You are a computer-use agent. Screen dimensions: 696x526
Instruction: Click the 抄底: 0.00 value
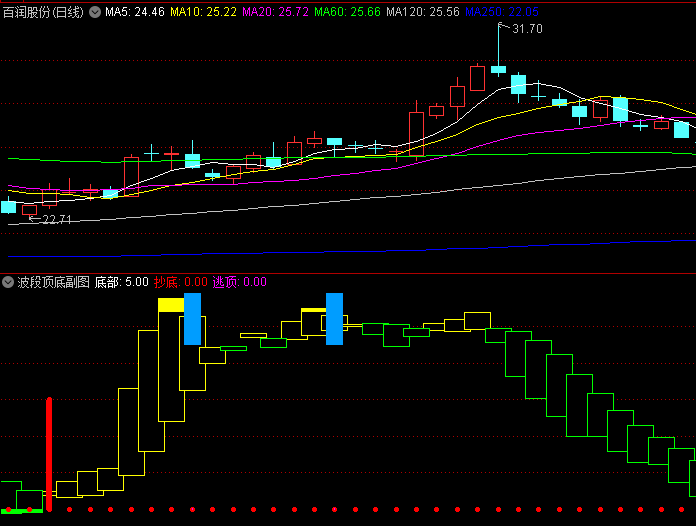[x=181, y=282]
